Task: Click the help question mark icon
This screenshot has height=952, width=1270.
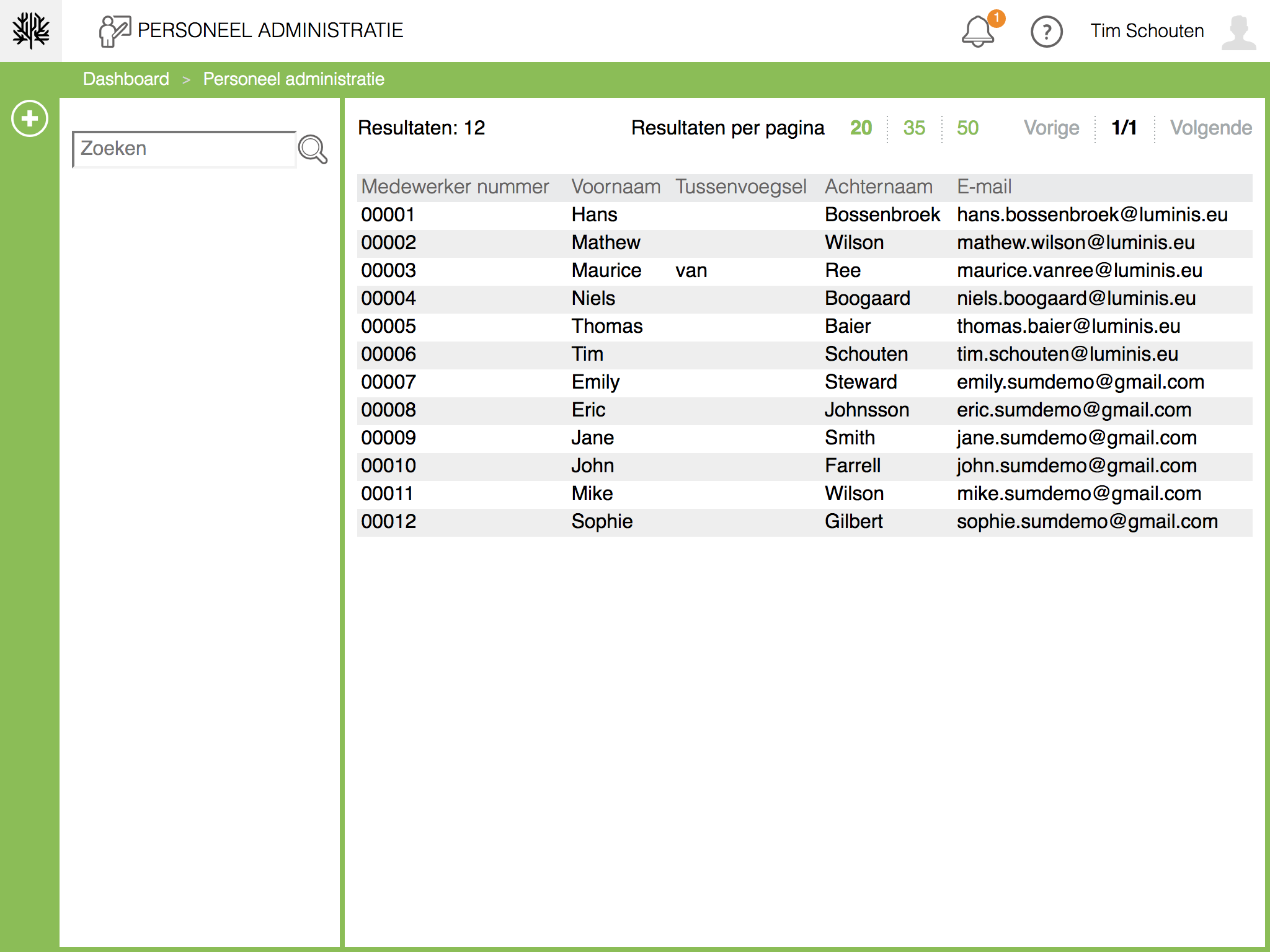Action: coord(1047,31)
